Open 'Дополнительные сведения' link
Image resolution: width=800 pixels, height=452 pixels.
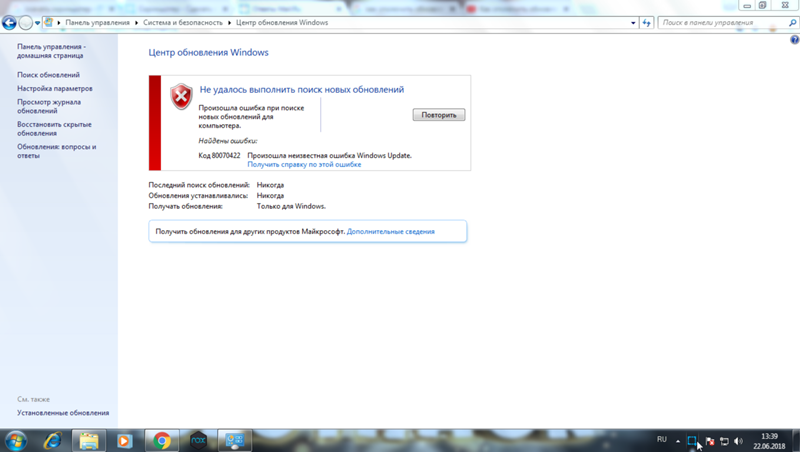coord(391,231)
